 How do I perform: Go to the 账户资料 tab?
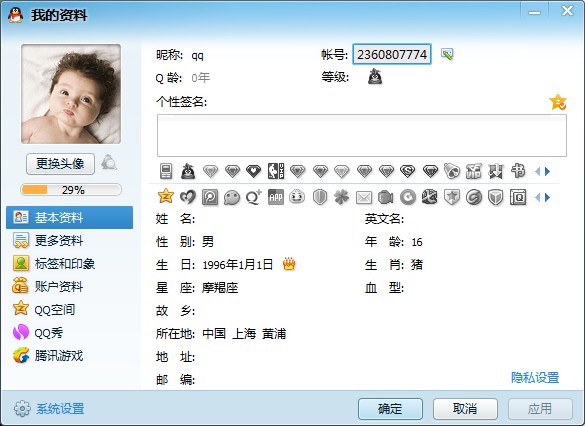pyautogui.click(x=69, y=286)
